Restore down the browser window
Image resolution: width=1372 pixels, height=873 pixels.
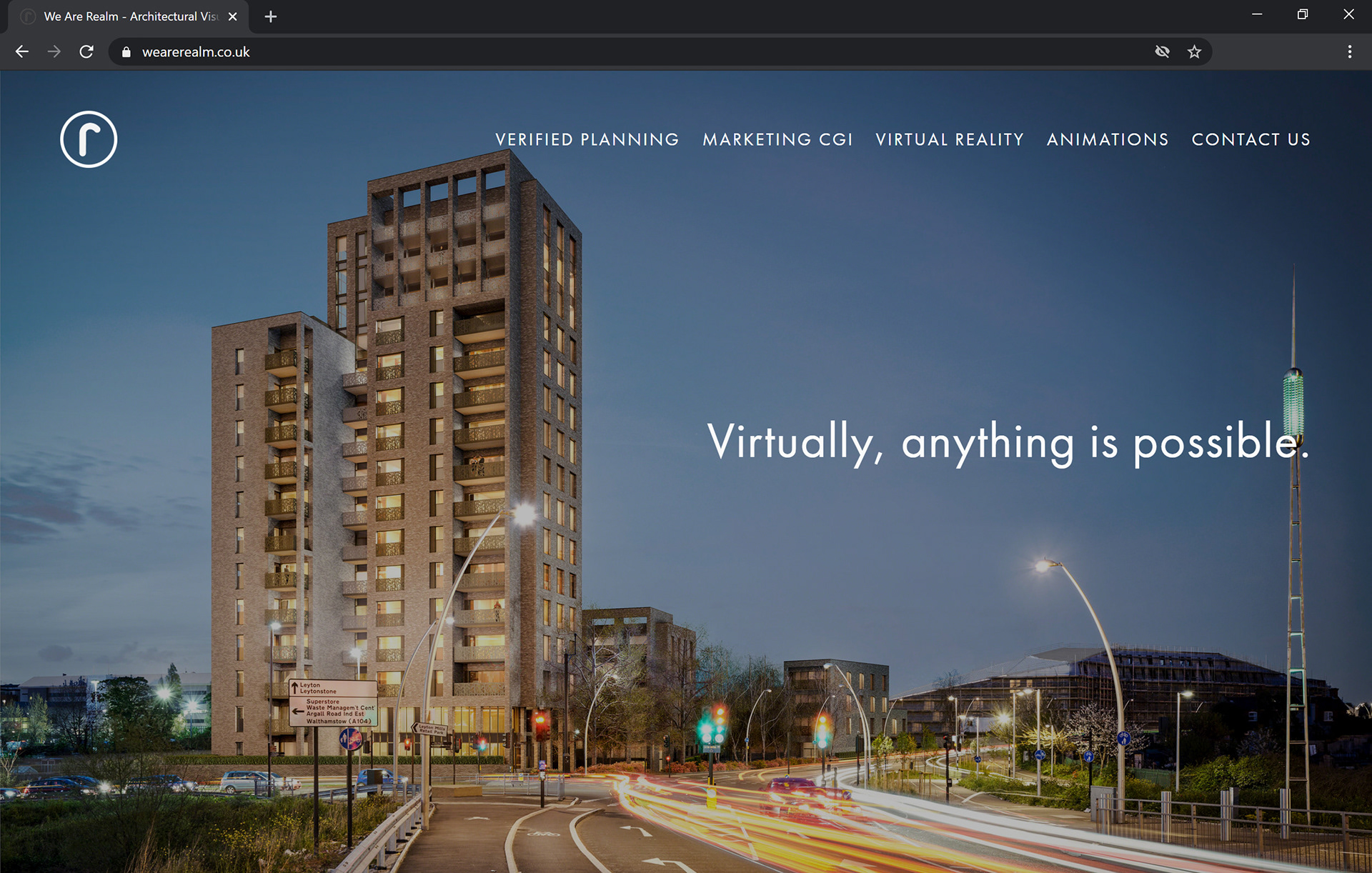(1303, 14)
